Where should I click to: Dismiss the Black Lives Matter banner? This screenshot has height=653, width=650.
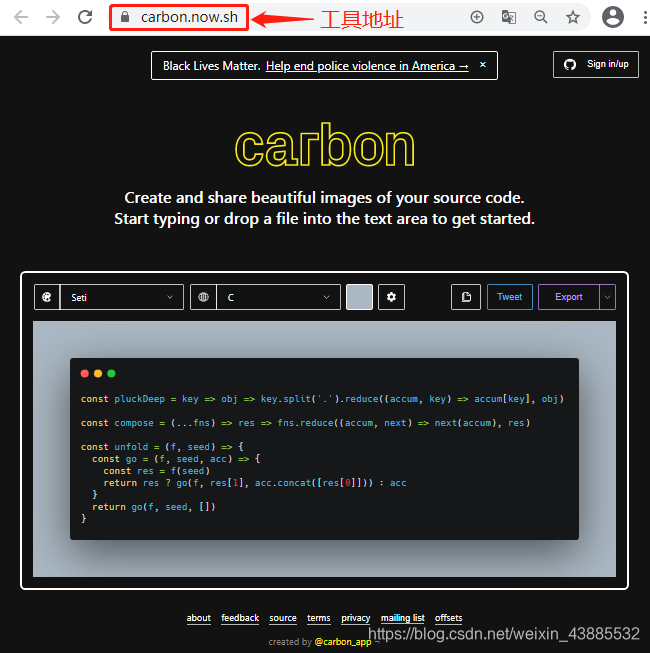(x=483, y=65)
